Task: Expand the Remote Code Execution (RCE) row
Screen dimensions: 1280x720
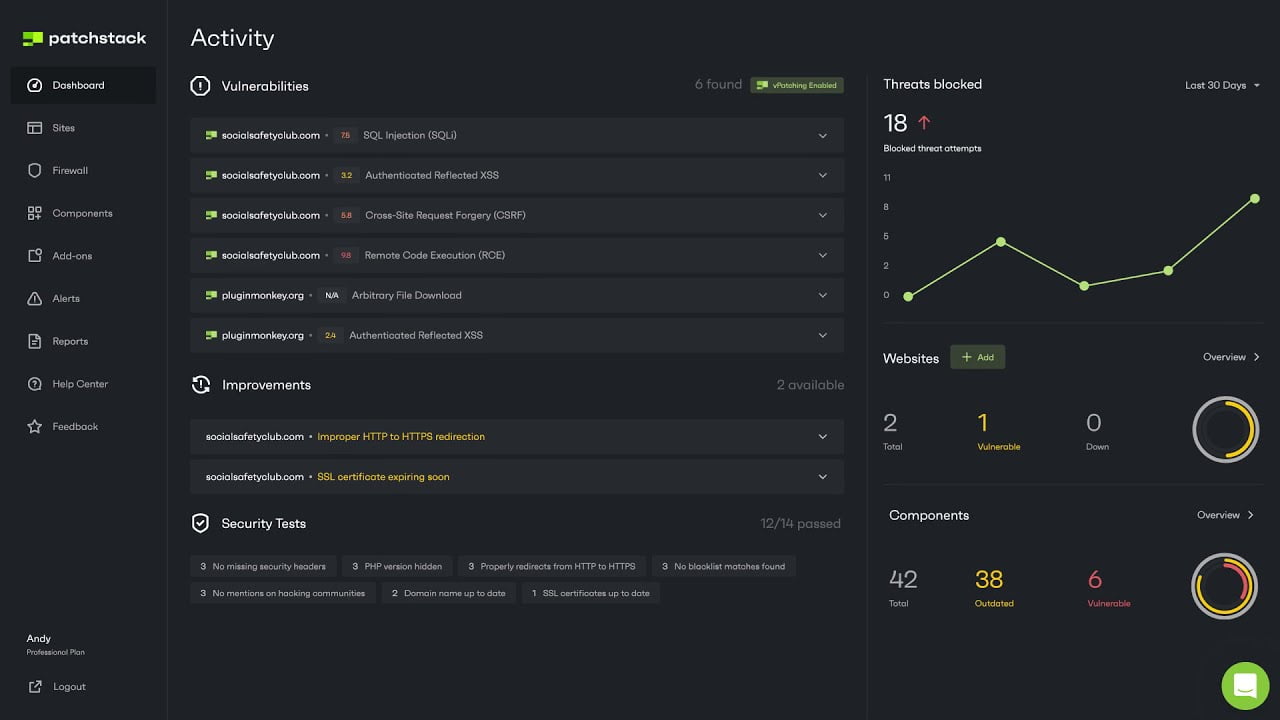Action: click(x=822, y=256)
